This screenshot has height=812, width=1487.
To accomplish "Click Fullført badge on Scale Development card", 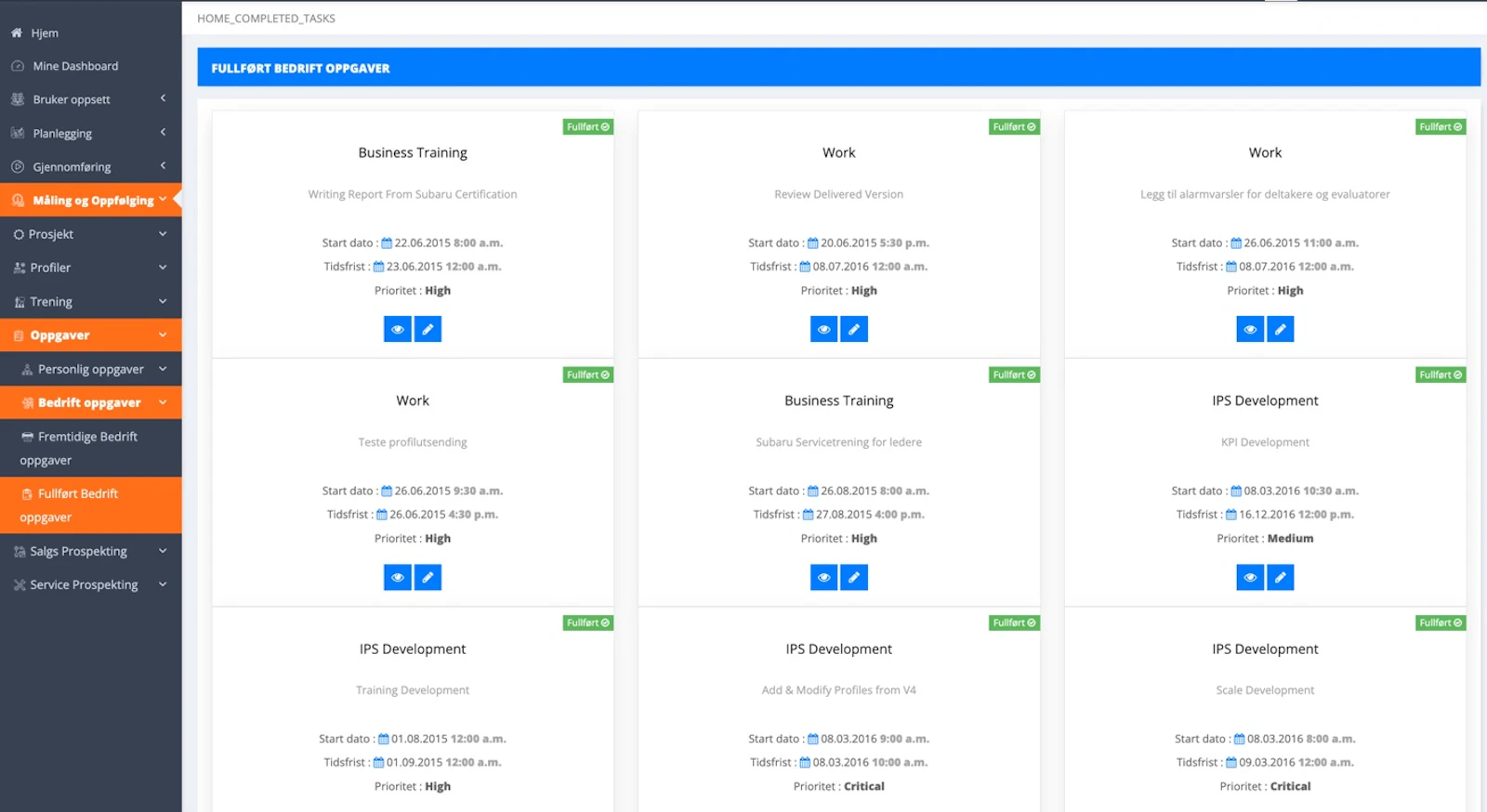I will (x=1441, y=622).
